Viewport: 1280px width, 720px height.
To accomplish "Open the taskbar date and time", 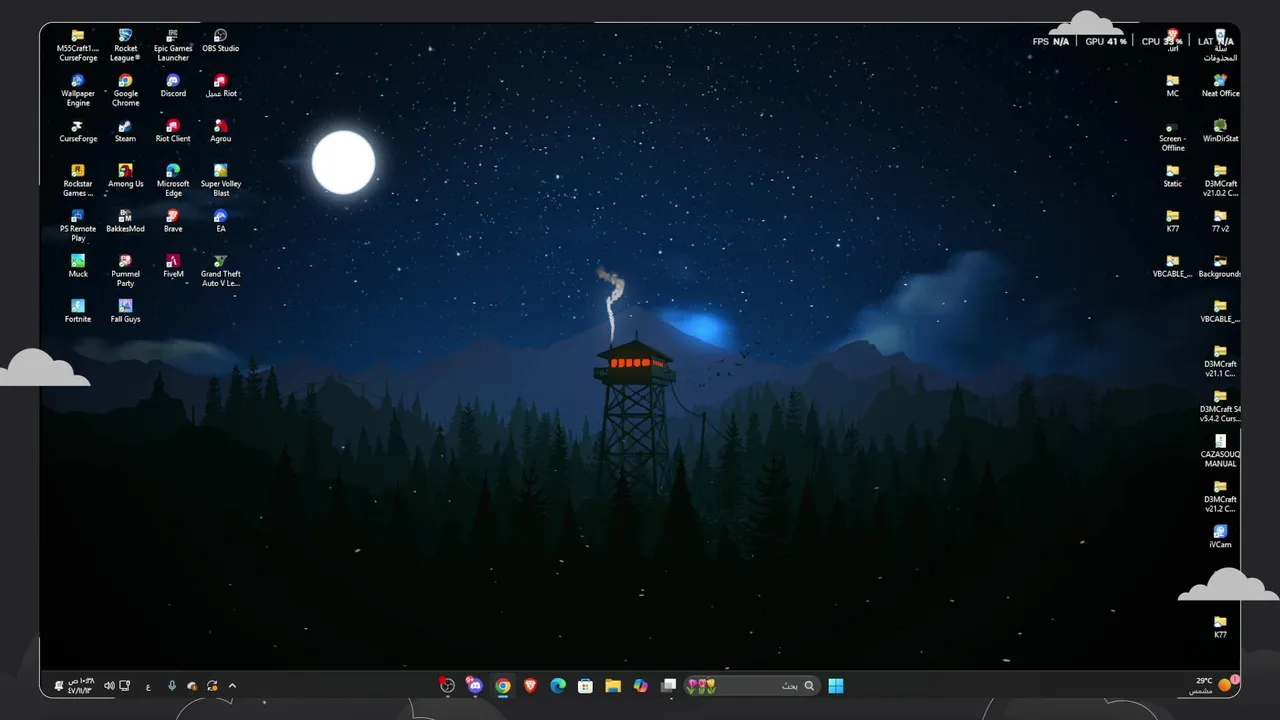I will (x=80, y=685).
